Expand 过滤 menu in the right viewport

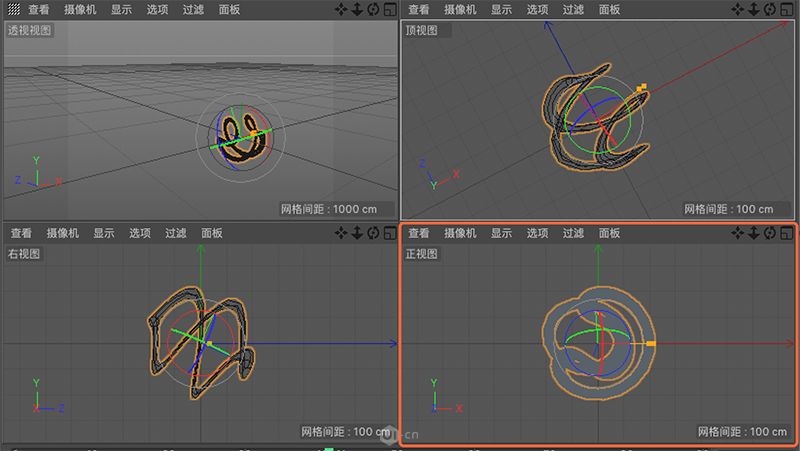(x=176, y=233)
